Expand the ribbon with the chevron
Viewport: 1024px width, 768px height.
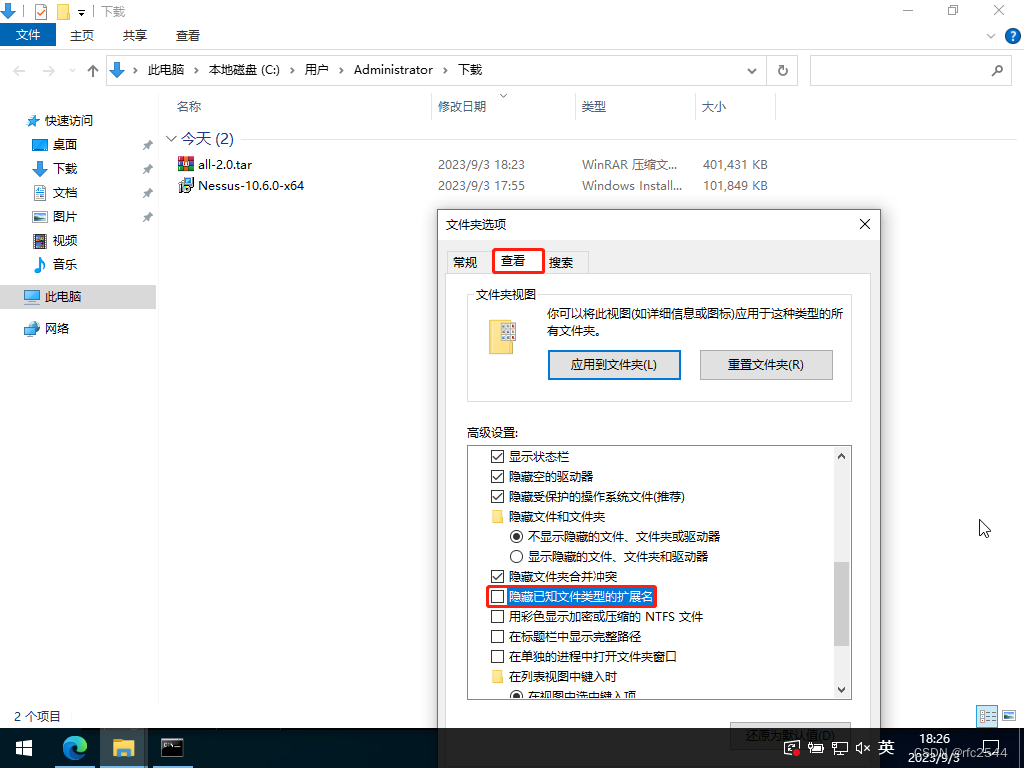[991, 36]
